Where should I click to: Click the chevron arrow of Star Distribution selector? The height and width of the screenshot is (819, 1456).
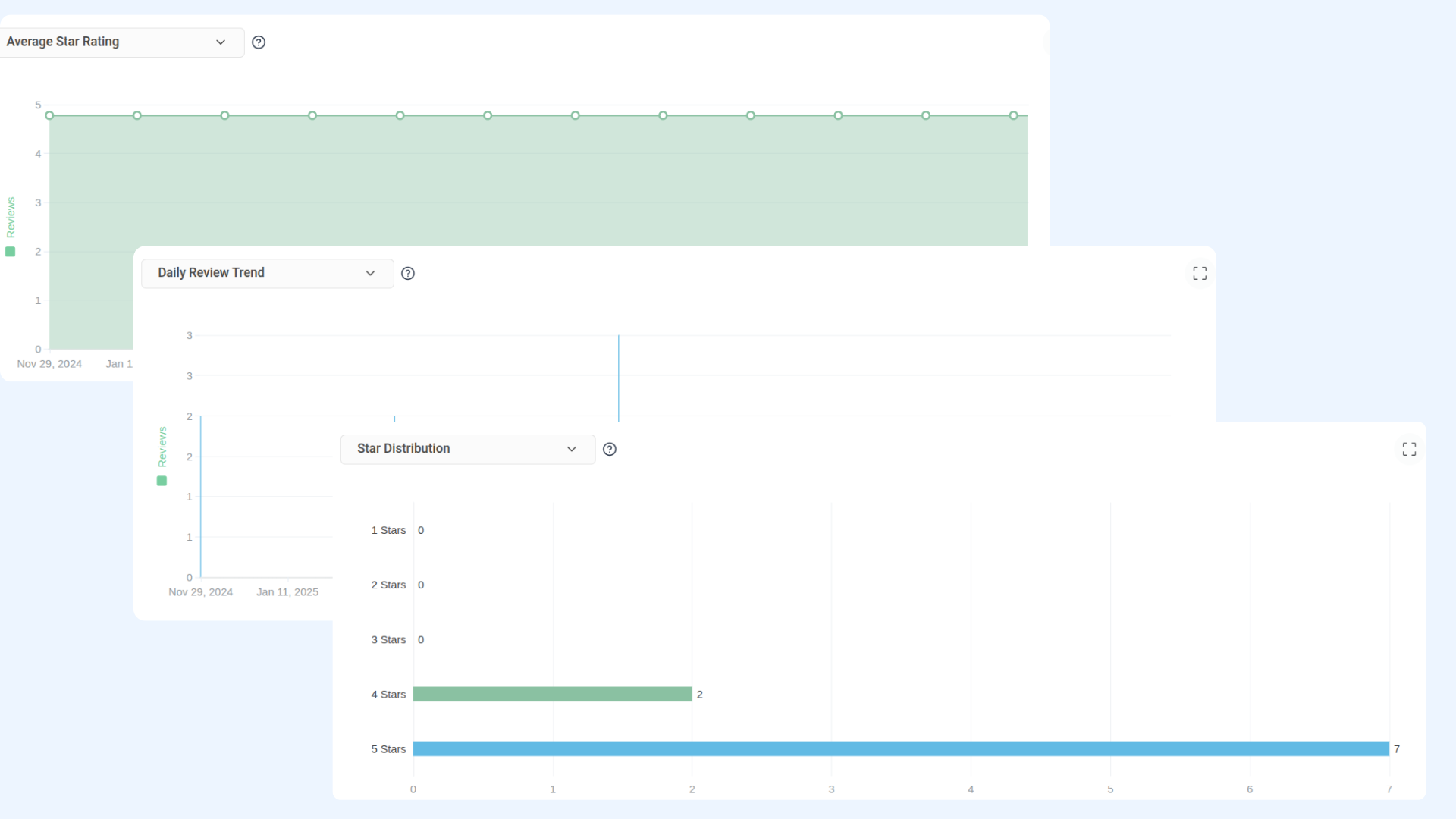click(x=572, y=449)
